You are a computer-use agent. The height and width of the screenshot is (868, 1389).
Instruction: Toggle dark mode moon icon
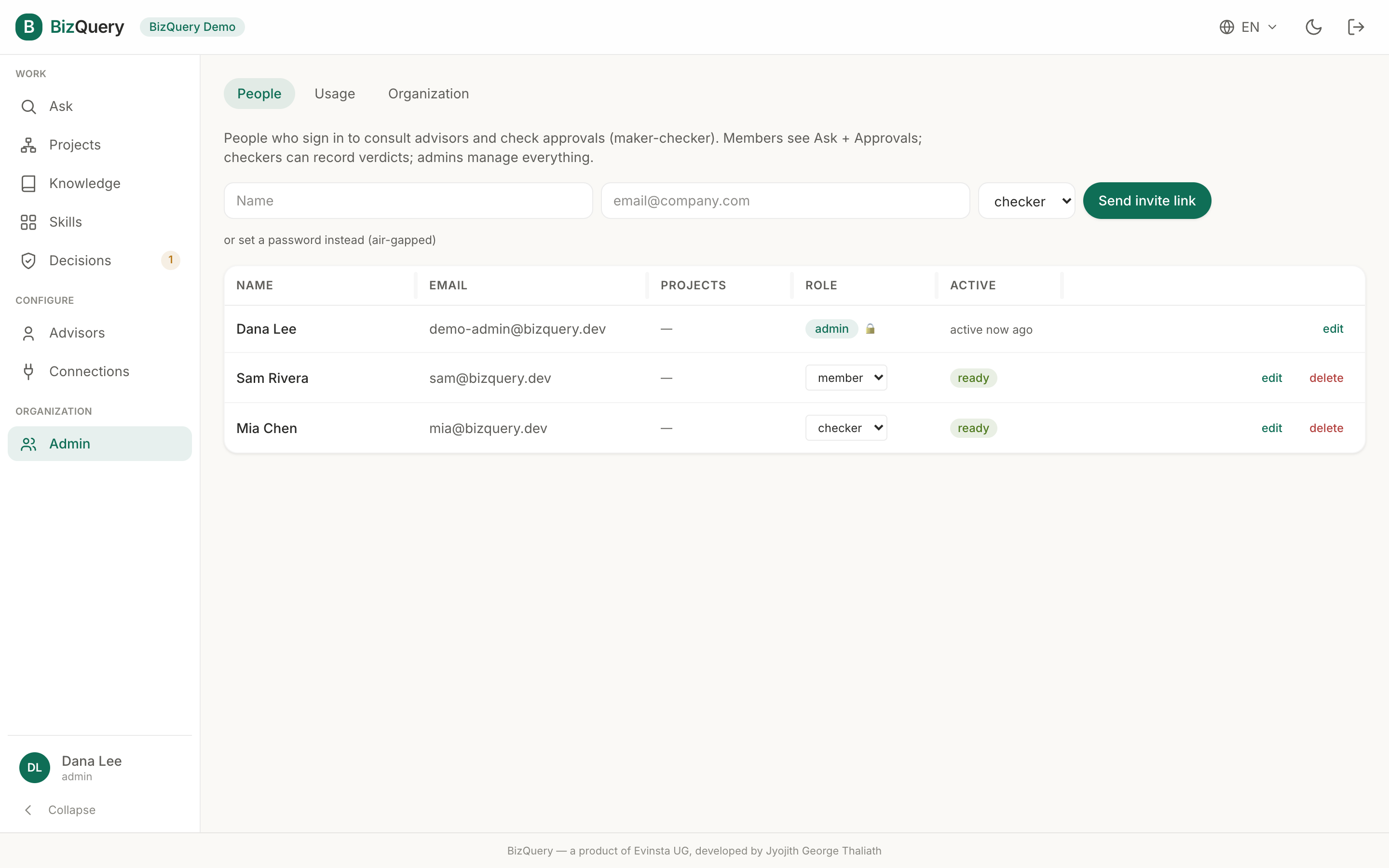1314,27
